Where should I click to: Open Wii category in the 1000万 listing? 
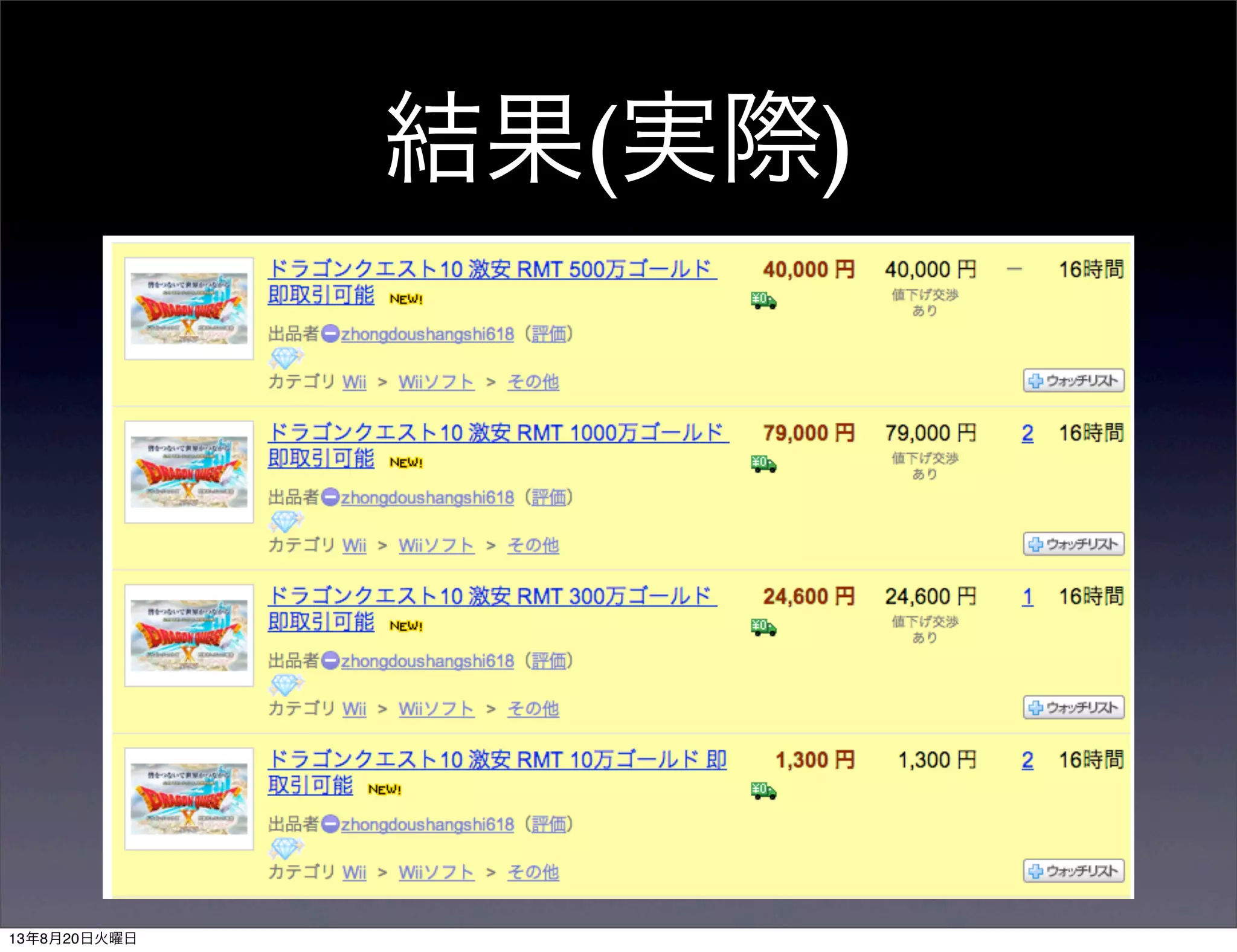(x=355, y=545)
